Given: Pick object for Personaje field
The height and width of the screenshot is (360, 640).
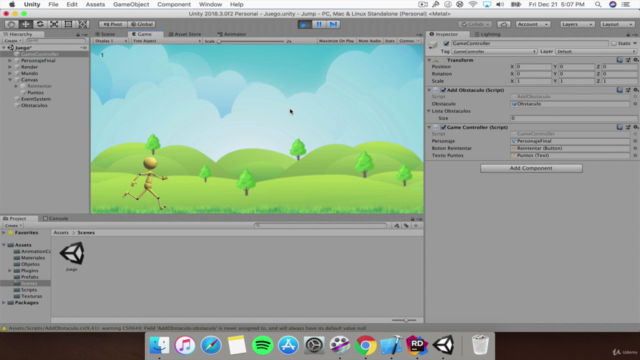Looking at the screenshot, I should [635, 141].
